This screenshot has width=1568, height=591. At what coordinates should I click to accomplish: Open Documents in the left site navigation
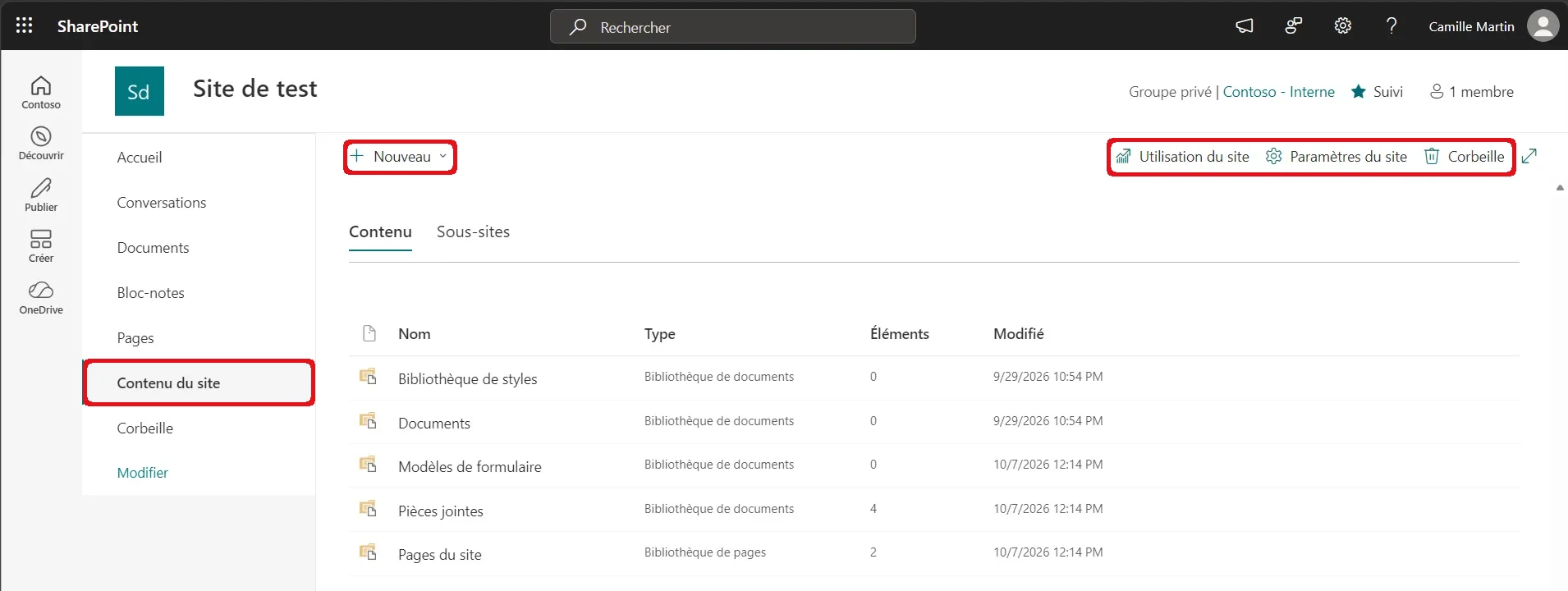(x=153, y=248)
